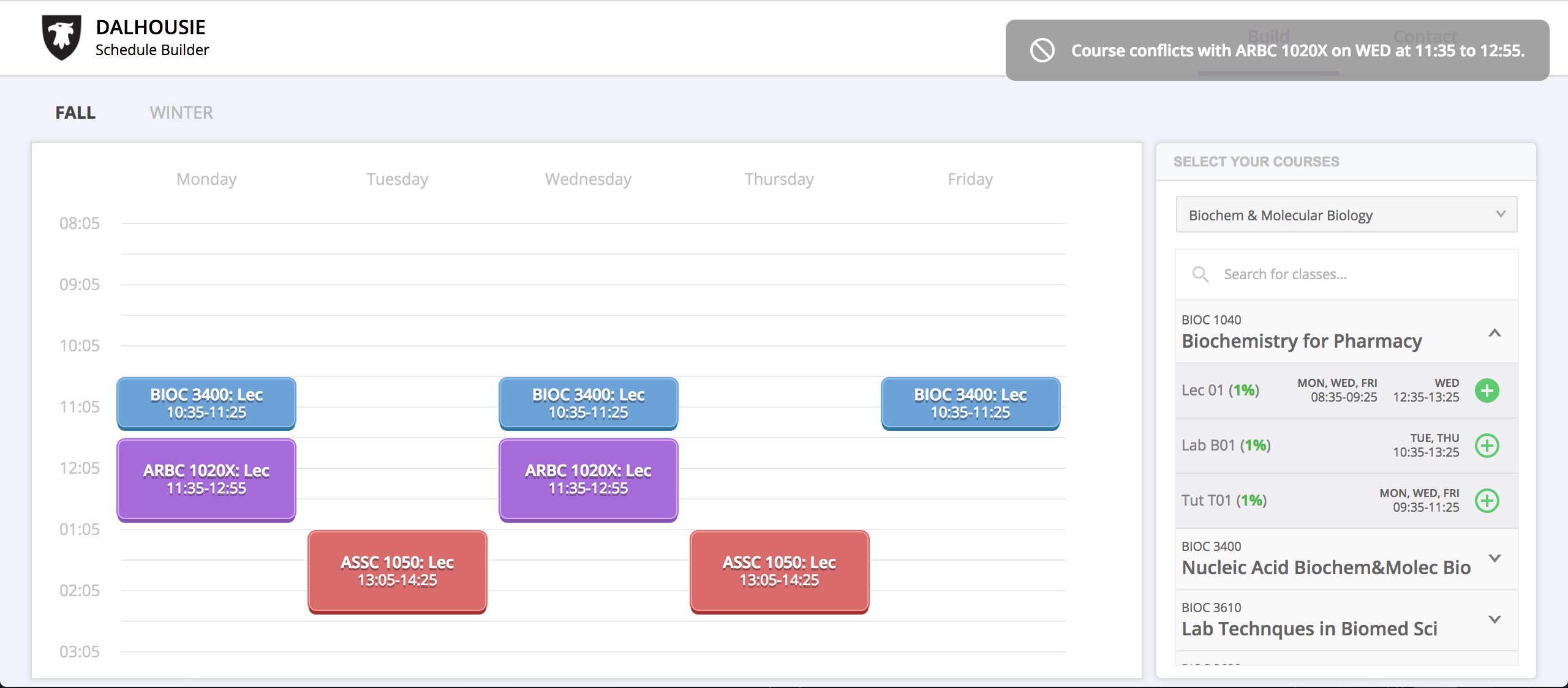Click the conflict warning icon in notification
This screenshot has width=1568, height=688.
click(x=1042, y=50)
